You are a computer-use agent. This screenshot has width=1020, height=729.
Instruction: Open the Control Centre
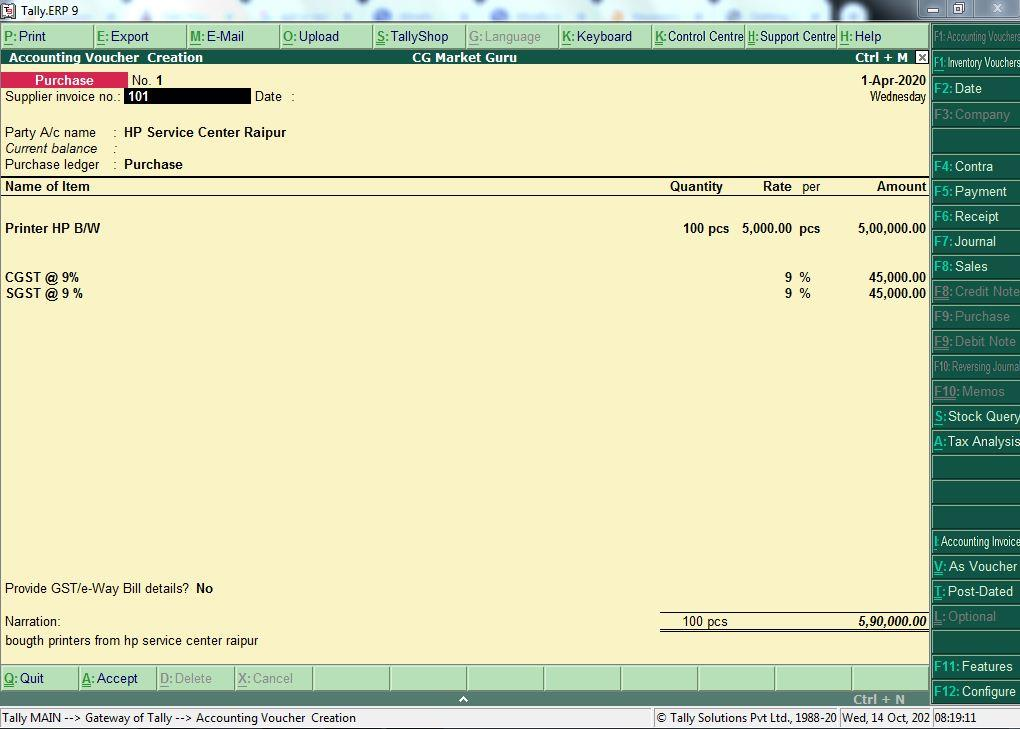(698, 36)
